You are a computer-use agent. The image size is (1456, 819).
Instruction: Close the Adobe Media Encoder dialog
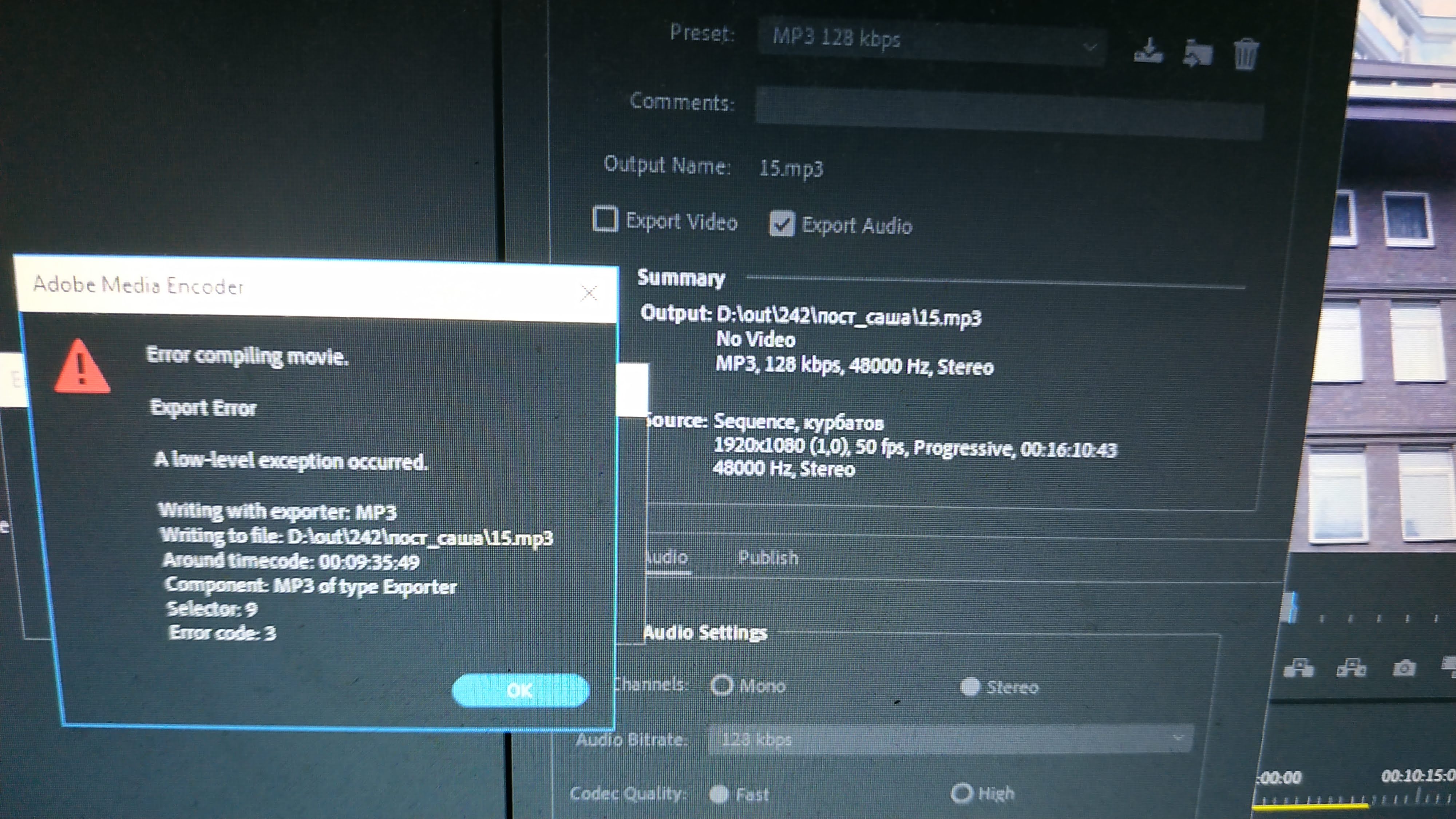point(589,293)
